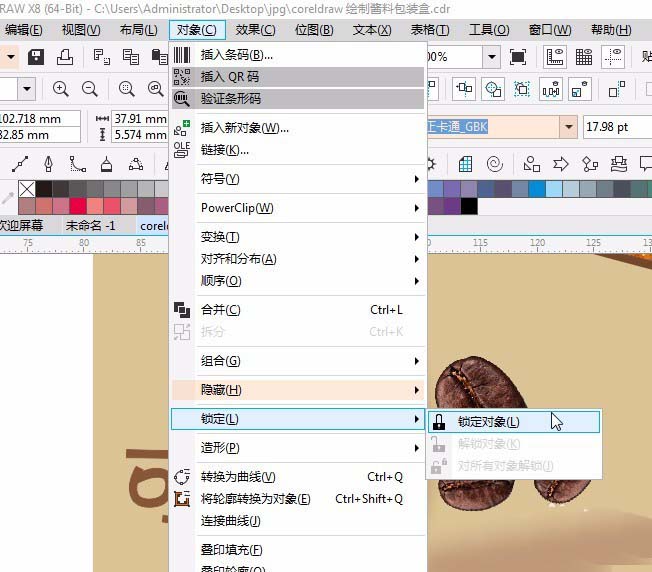Toggle the rulers display icon
Image resolution: width=652 pixels, height=572 pixels.
555,57
